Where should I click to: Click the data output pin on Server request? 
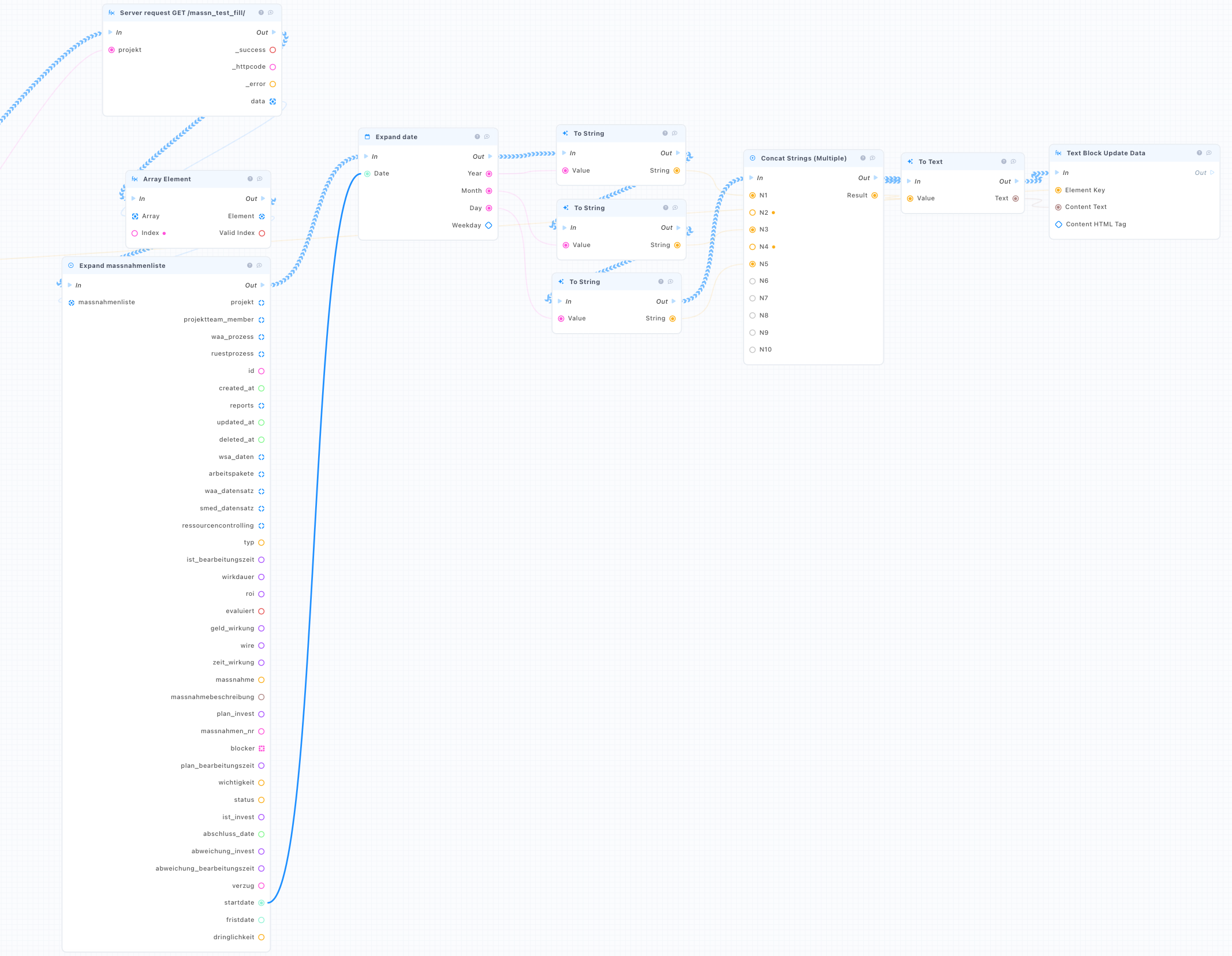pyautogui.click(x=272, y=101)
